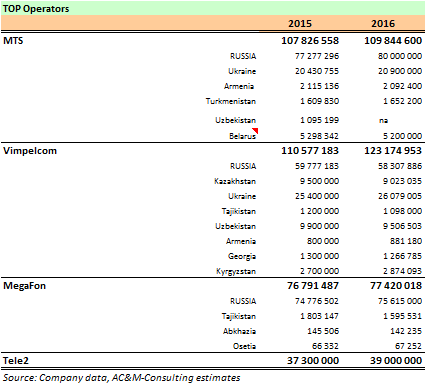Click the MTS operator row label
The height and width of the screenshot is (385, 425).
(13, 41)
